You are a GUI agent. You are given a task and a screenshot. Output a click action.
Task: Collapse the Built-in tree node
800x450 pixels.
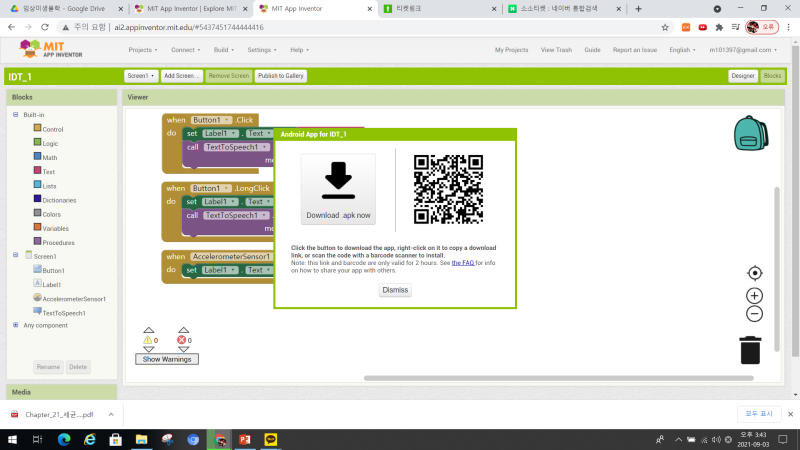coord(16,115)
